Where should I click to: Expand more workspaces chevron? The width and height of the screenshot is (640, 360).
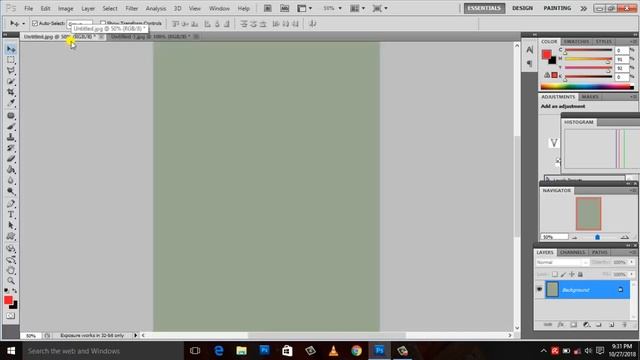tap(584, 8)
